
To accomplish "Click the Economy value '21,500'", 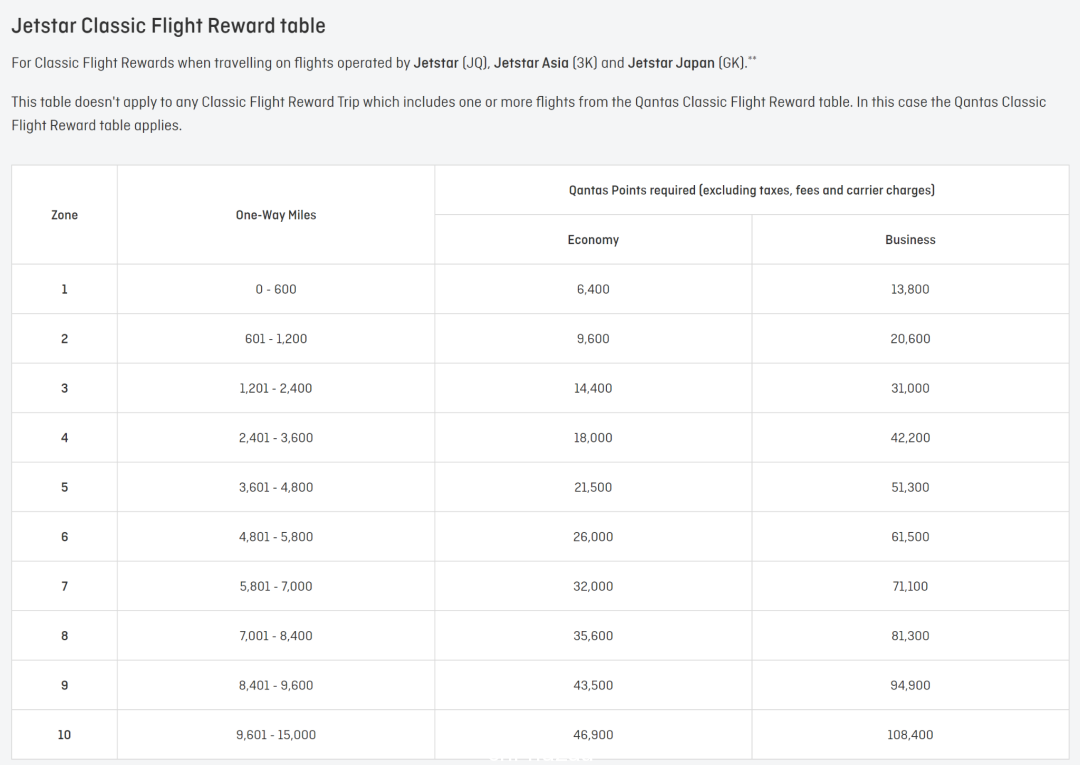I will coord(593,488).
